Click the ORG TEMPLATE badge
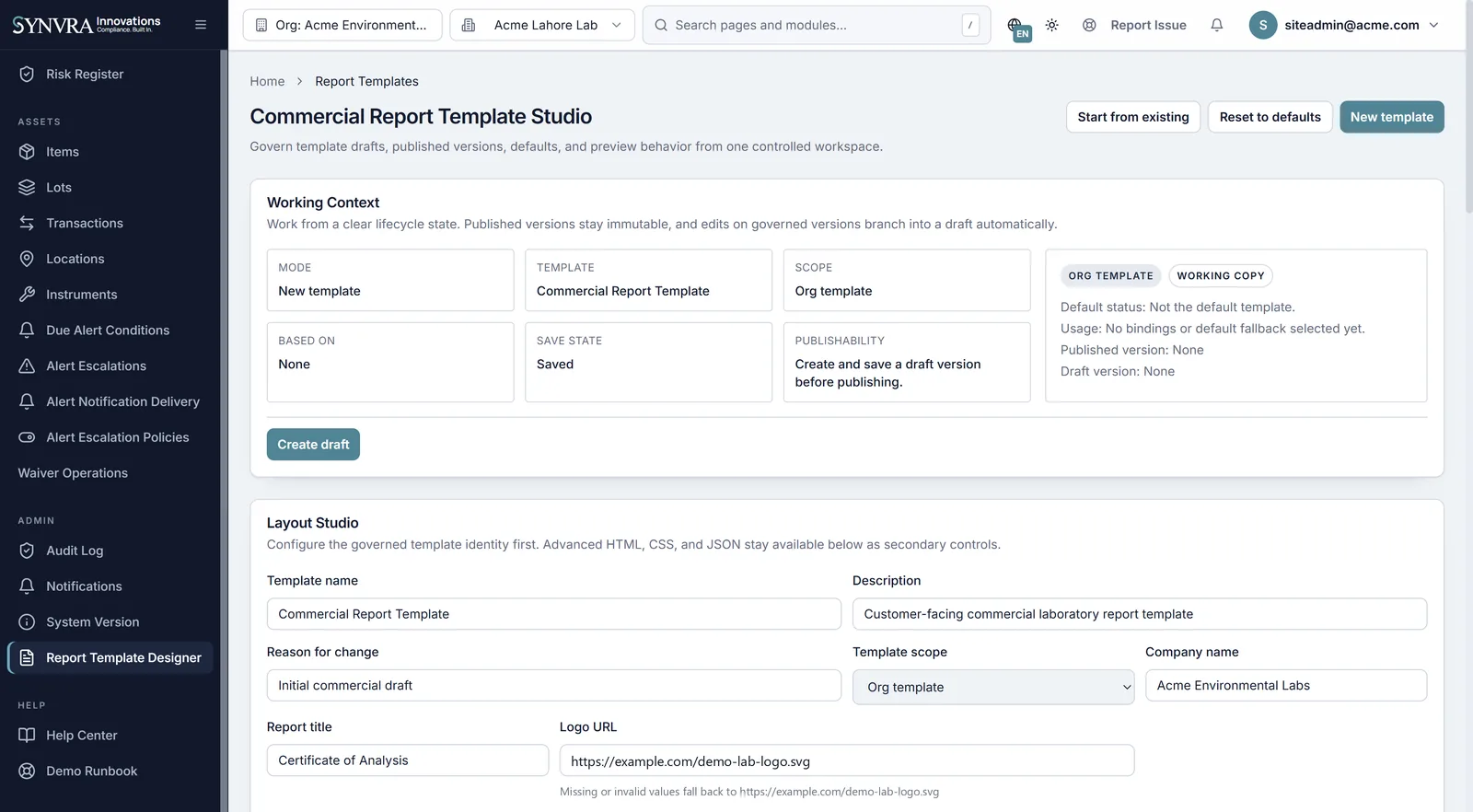 click(x=1110, y=275)
